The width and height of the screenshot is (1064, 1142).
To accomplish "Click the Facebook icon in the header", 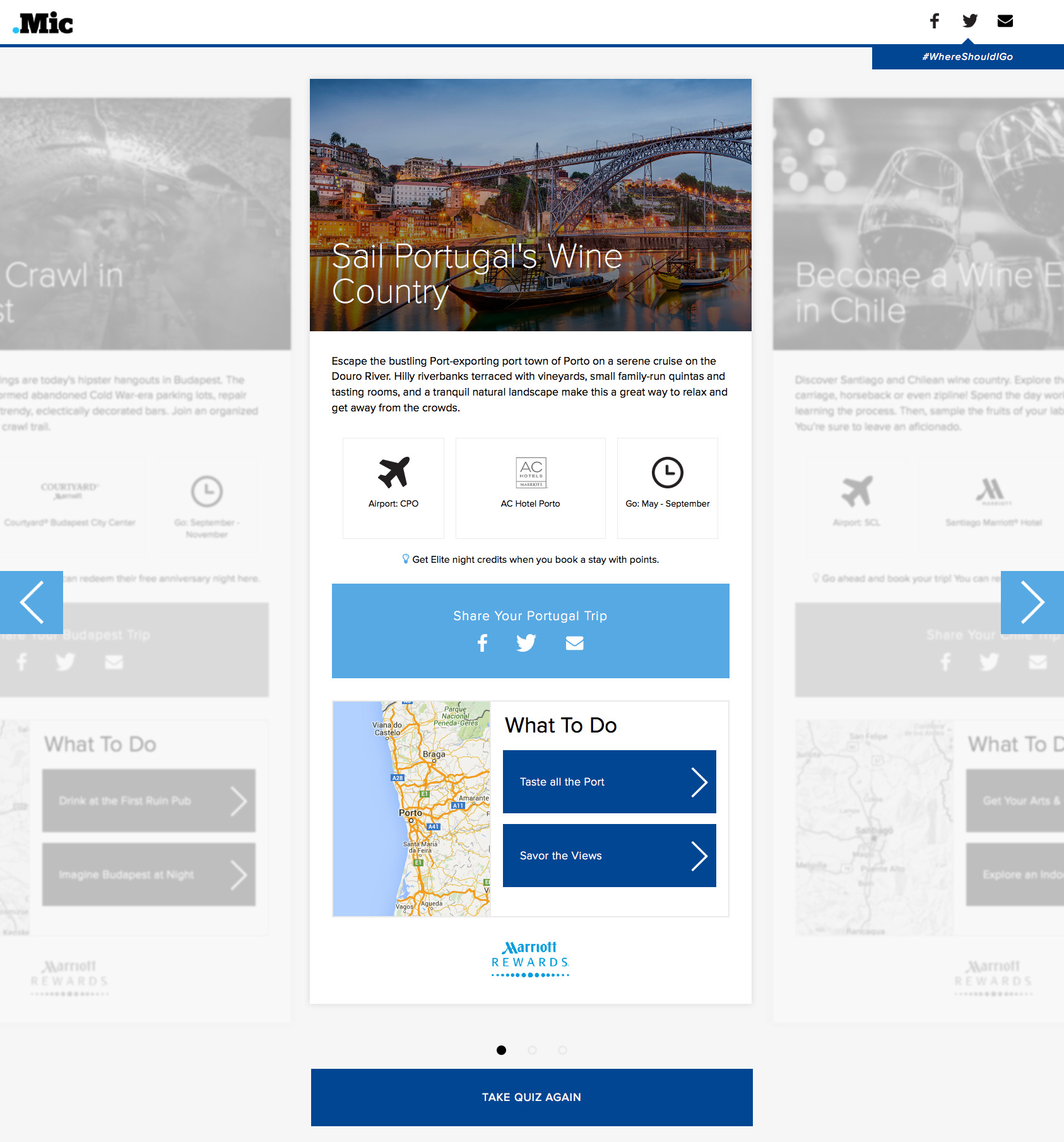I will (x=935, y=21).
